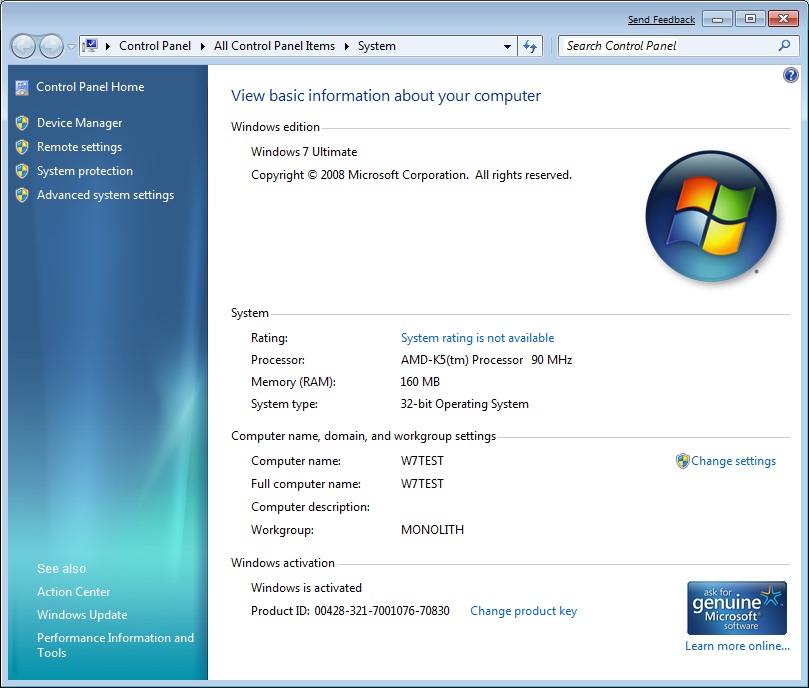Viewport: 809px width, 688px height.
Task: Open Windows Update under See also
Action: (82, 615)
